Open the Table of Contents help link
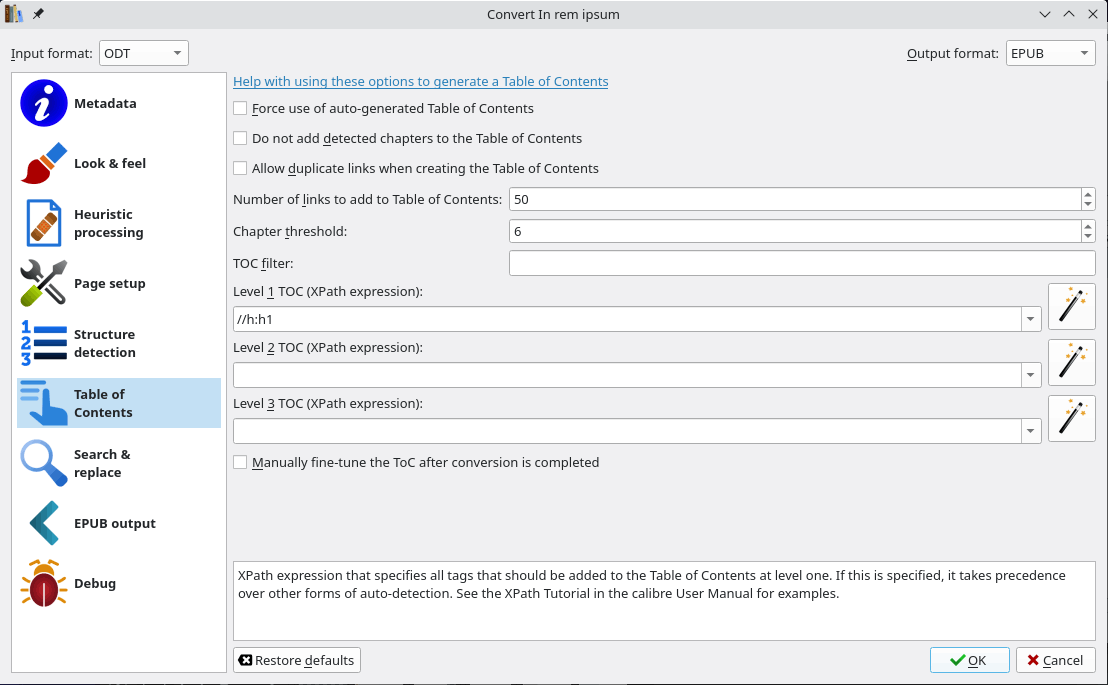 click(420, 82)
